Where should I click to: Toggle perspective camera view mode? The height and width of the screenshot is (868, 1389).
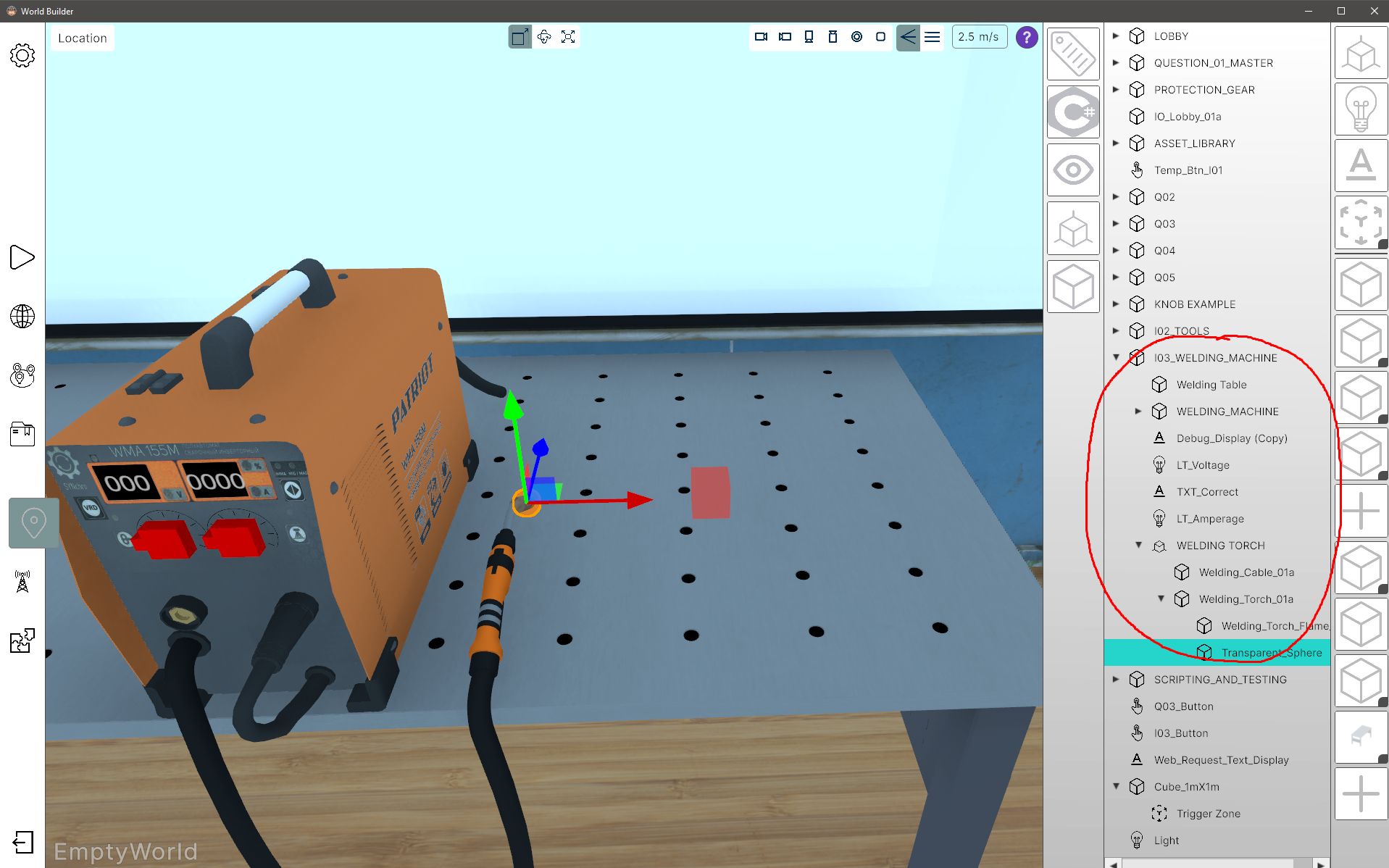(x=908, y=37)
